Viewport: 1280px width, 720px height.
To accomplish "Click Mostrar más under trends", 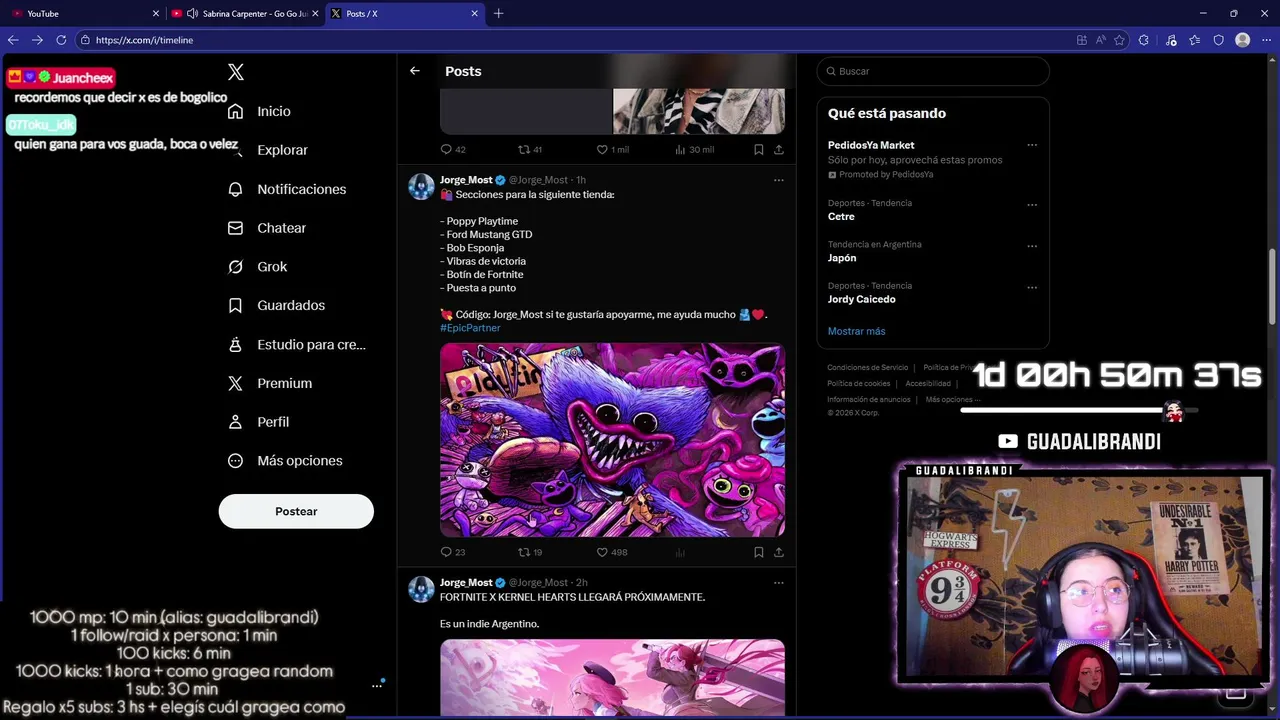I will (x=856, y=331).
